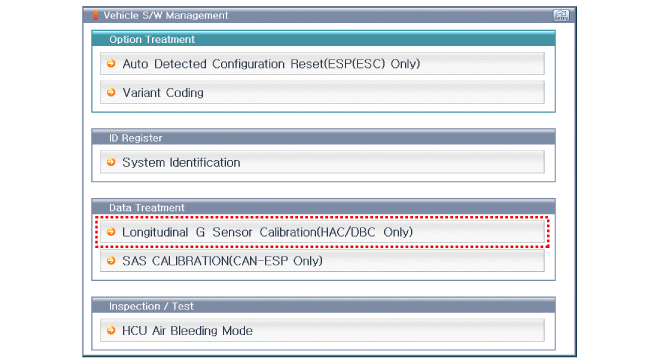Click arrow icon beside Longitudinal G Sensor Calibration

111,232
